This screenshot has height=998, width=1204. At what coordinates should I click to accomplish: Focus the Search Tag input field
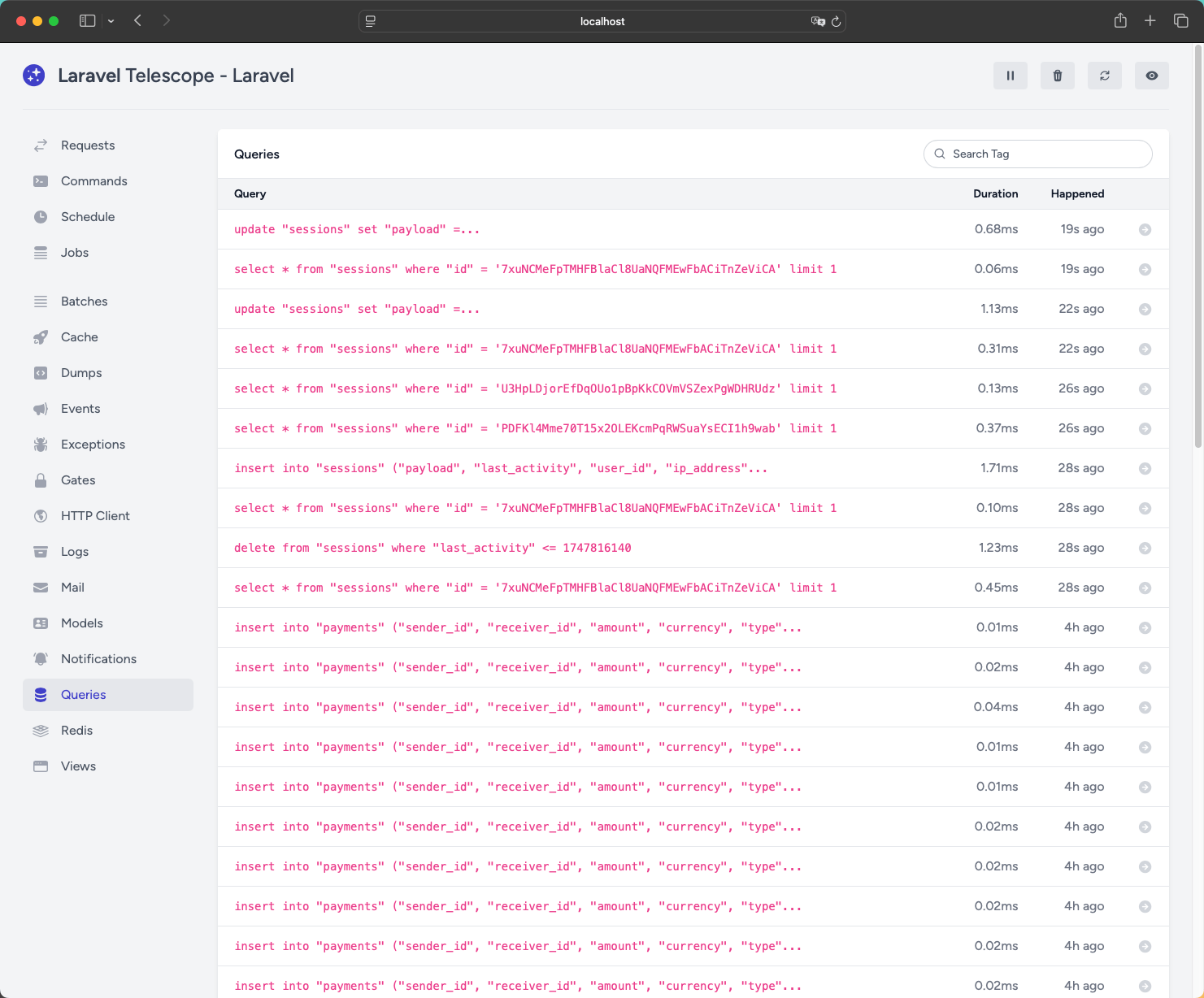click(x=1038, y=154)
